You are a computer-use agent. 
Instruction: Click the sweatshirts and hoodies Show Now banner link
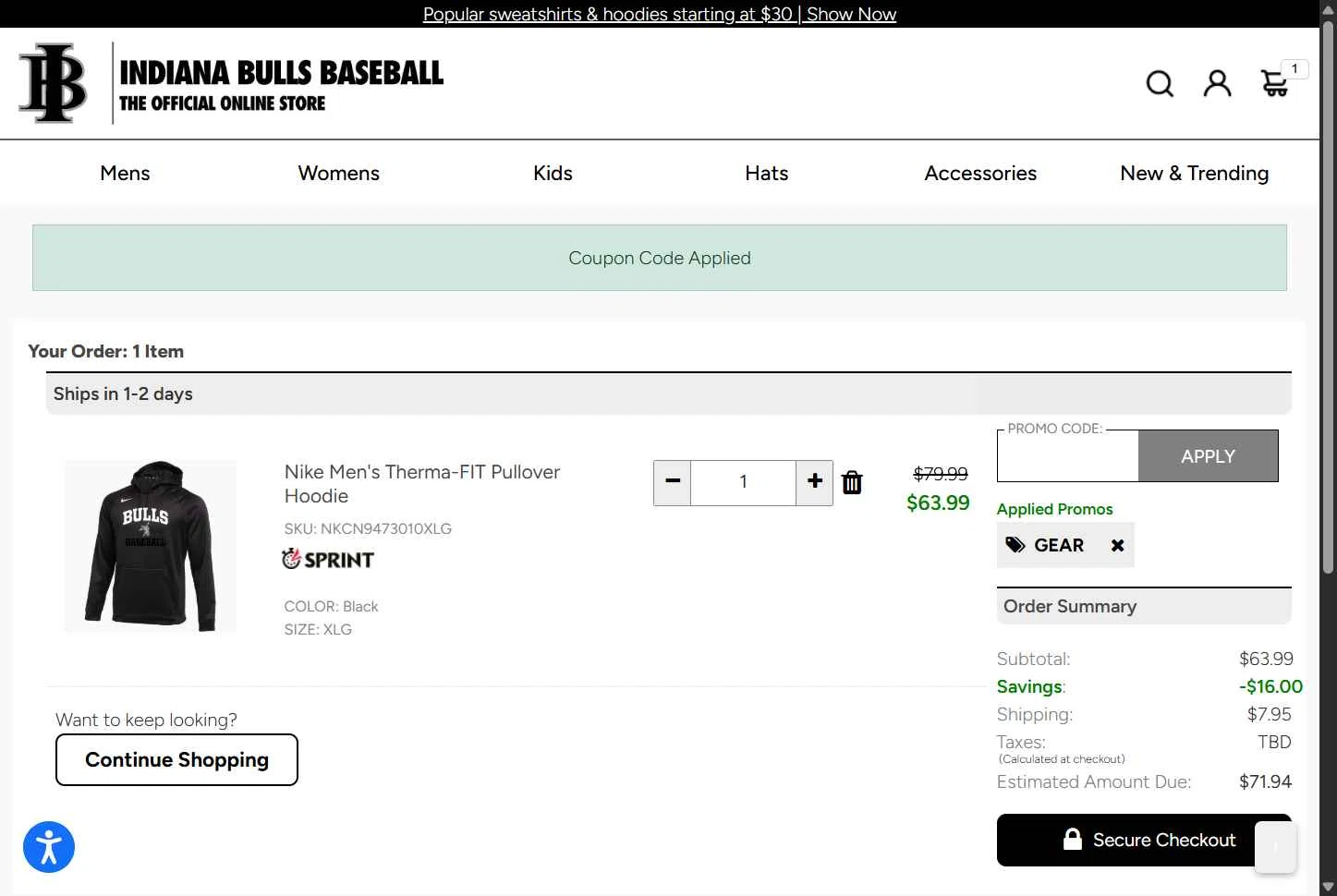pyautogui.click(x=660, y=14)
